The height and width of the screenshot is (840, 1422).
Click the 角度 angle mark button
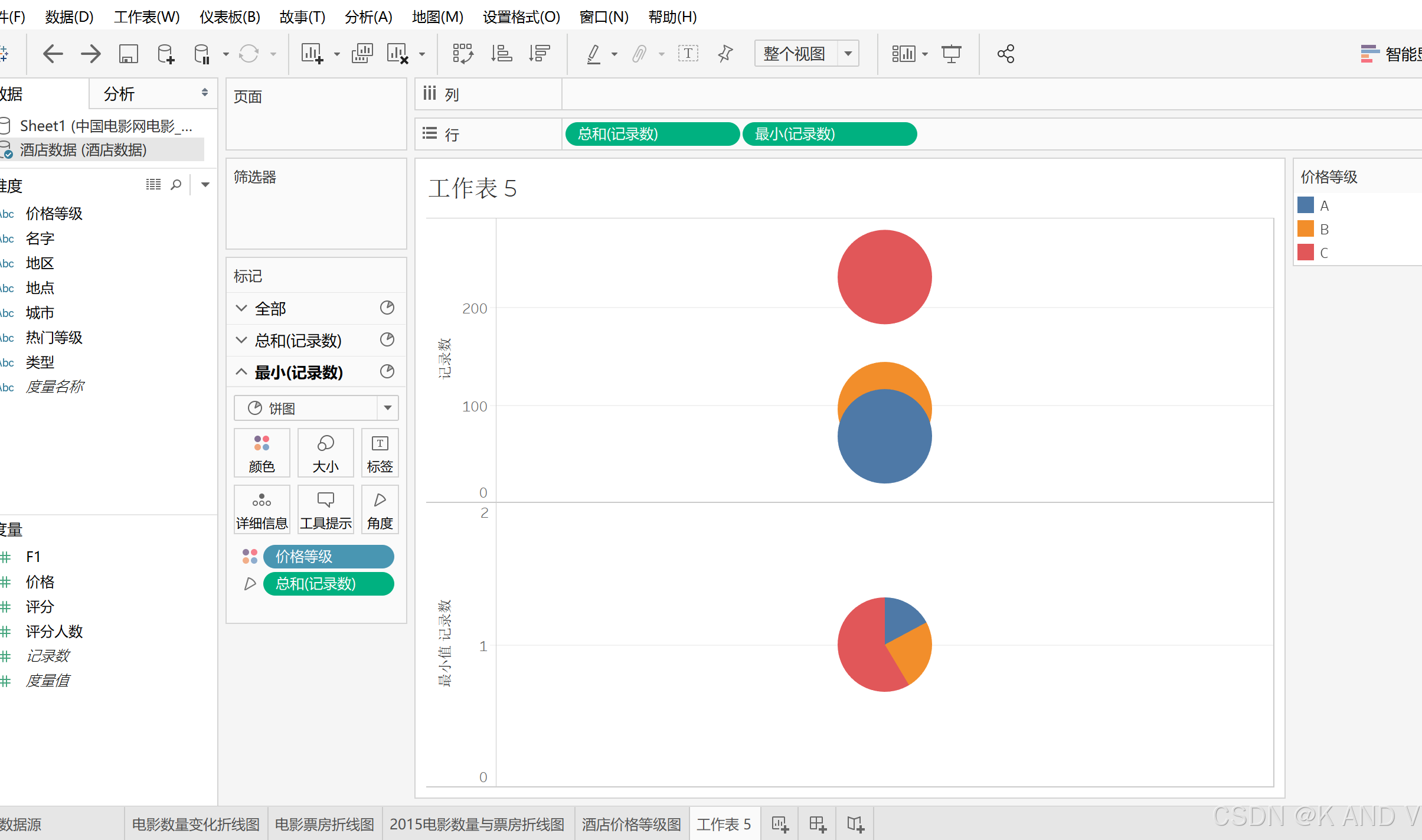(x=380, y=509)
